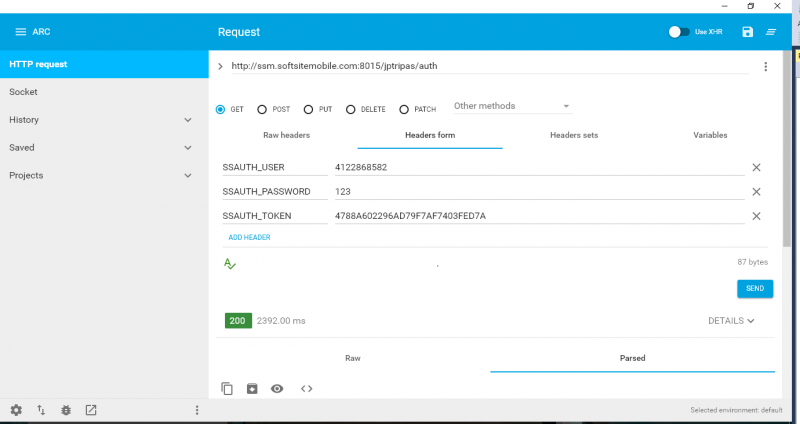Click the 123 password value field
The width and height of the screenshot is (800, 424).
[x=539, y=192]
